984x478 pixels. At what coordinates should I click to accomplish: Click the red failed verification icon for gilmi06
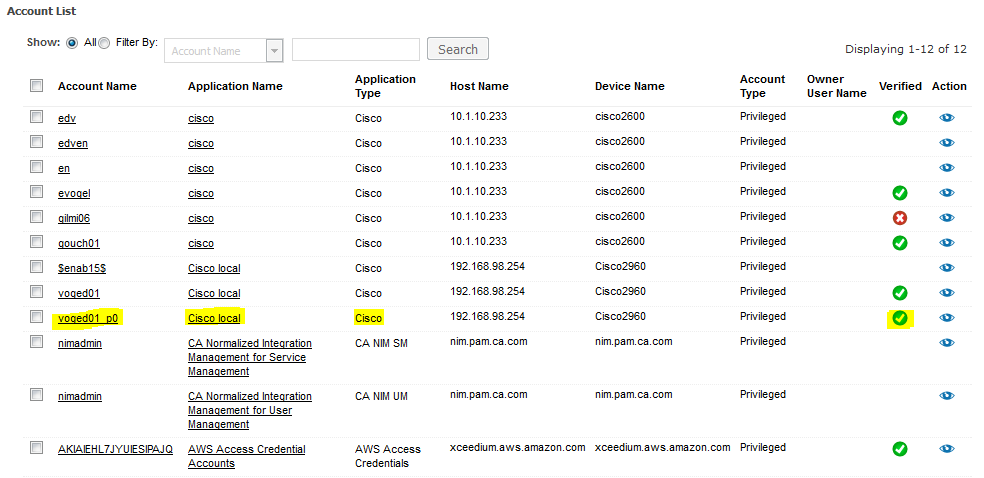[899, 218]
